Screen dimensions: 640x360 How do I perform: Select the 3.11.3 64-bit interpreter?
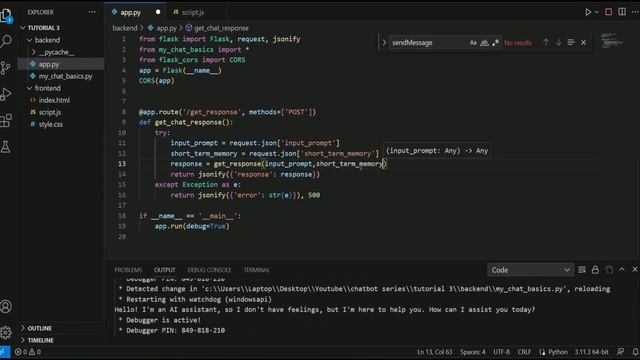point(591,352)
